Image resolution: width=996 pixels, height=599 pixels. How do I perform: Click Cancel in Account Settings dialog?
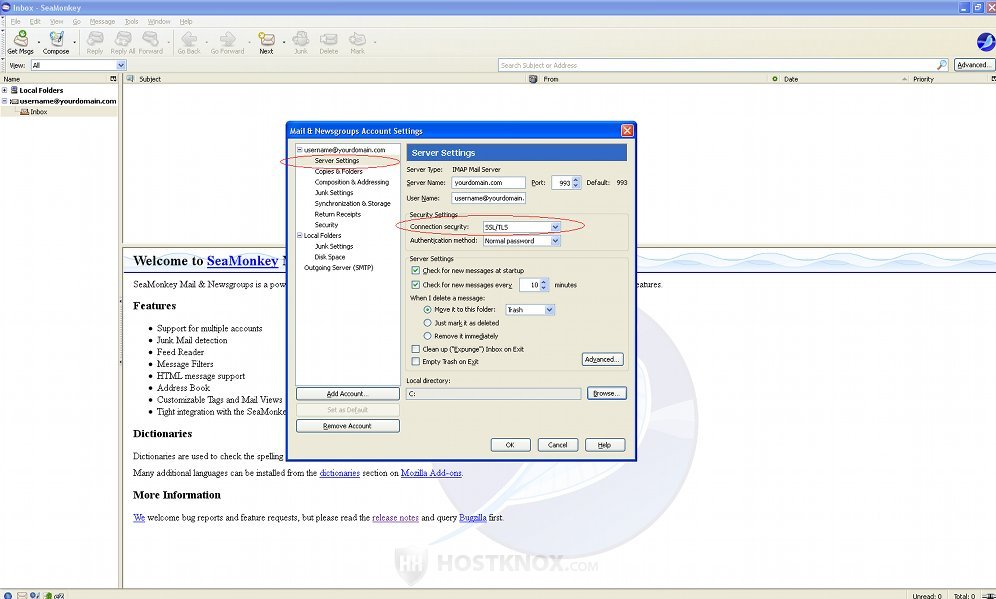[558, 445]
